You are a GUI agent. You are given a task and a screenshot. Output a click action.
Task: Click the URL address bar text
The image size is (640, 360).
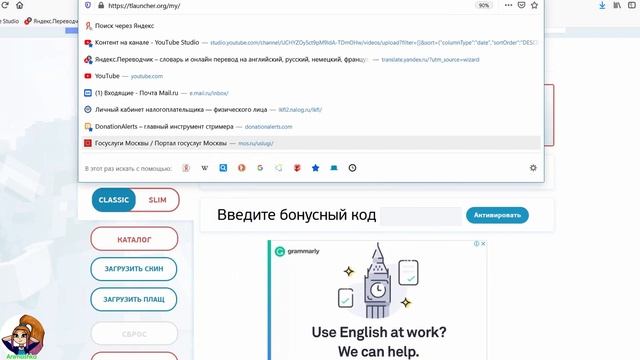point(144,6)
